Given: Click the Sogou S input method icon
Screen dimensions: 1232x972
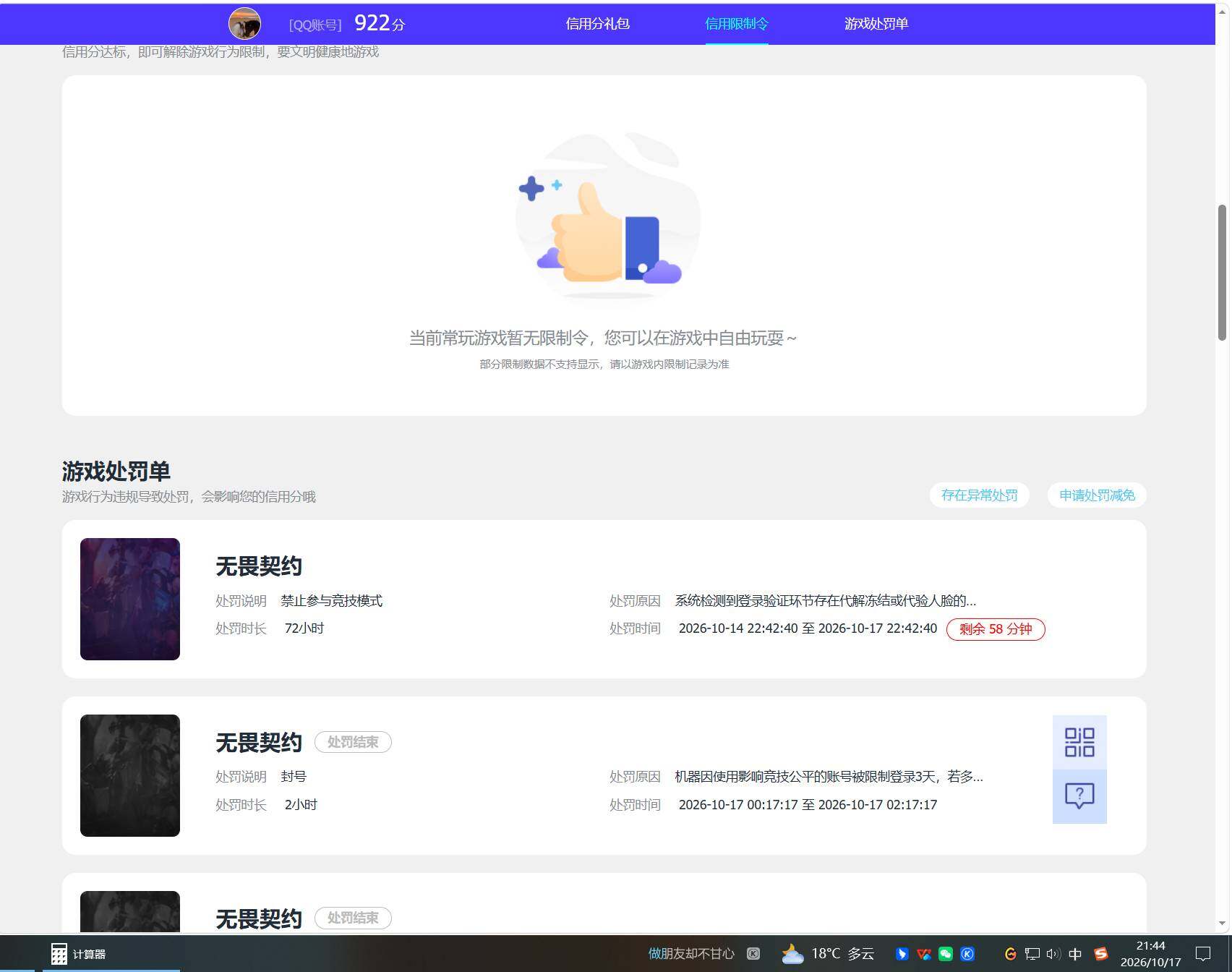Looking at the screenshot, I should [1100, 954].
